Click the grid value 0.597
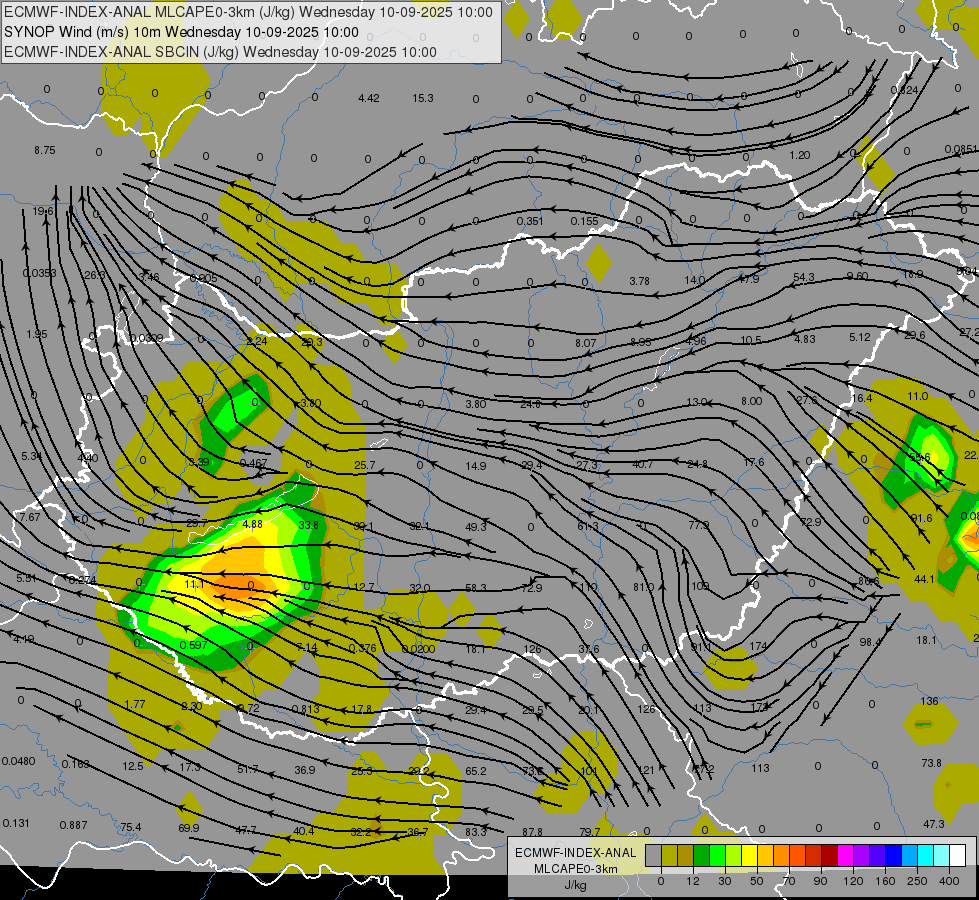The width and height of the screenshot is (979, 900). point(193,645)
